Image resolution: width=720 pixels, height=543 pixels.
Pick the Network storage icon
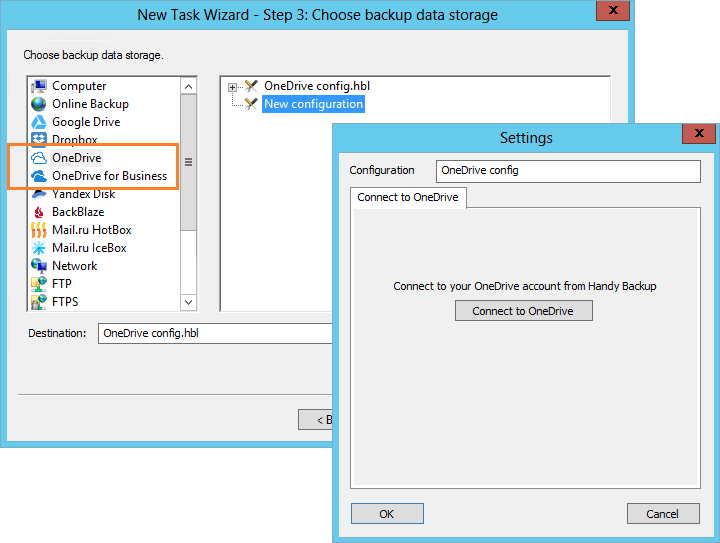39,266
